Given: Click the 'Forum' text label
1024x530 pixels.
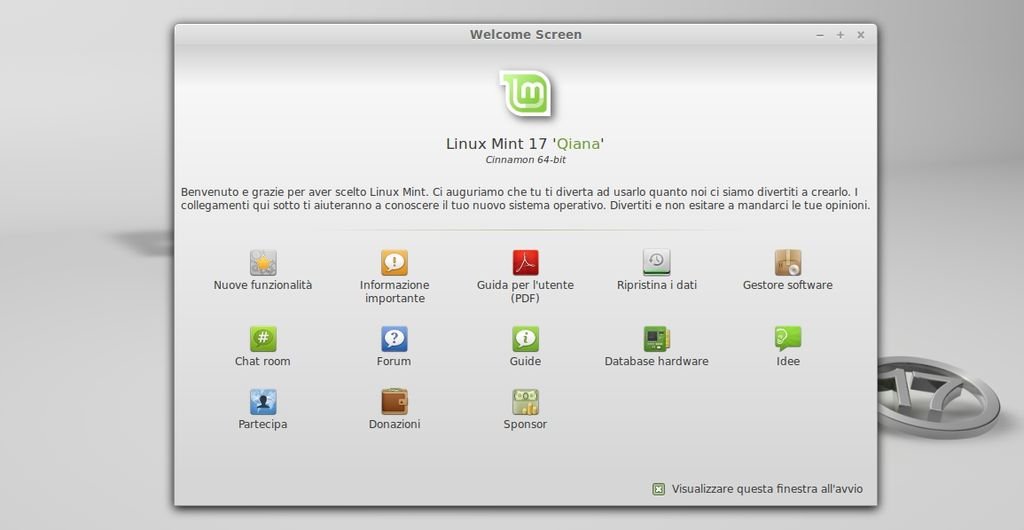Looking at the screenshot, I should pos(394,361).
